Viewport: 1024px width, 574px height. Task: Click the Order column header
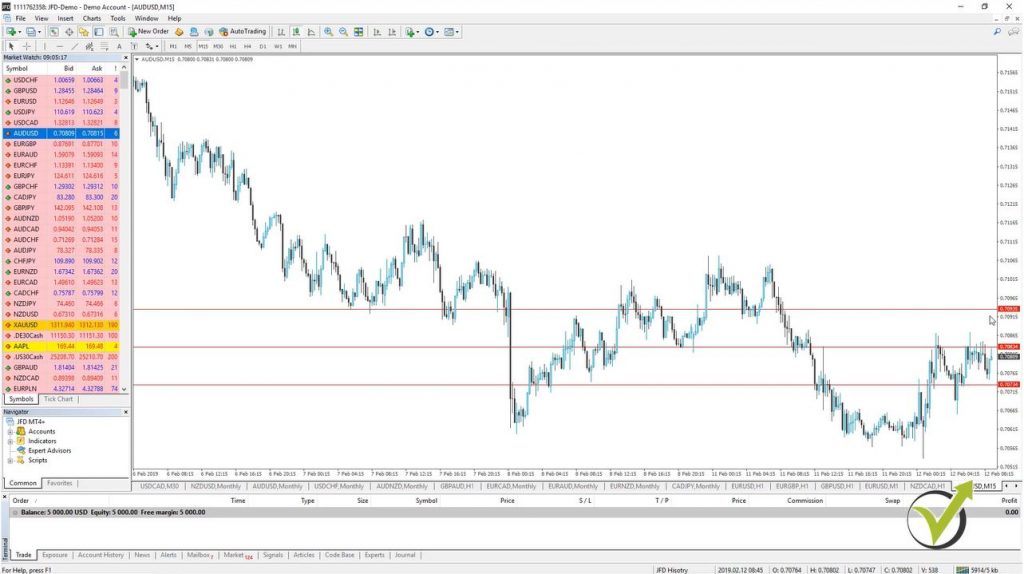pyautogui.click(x=21, y=500)
